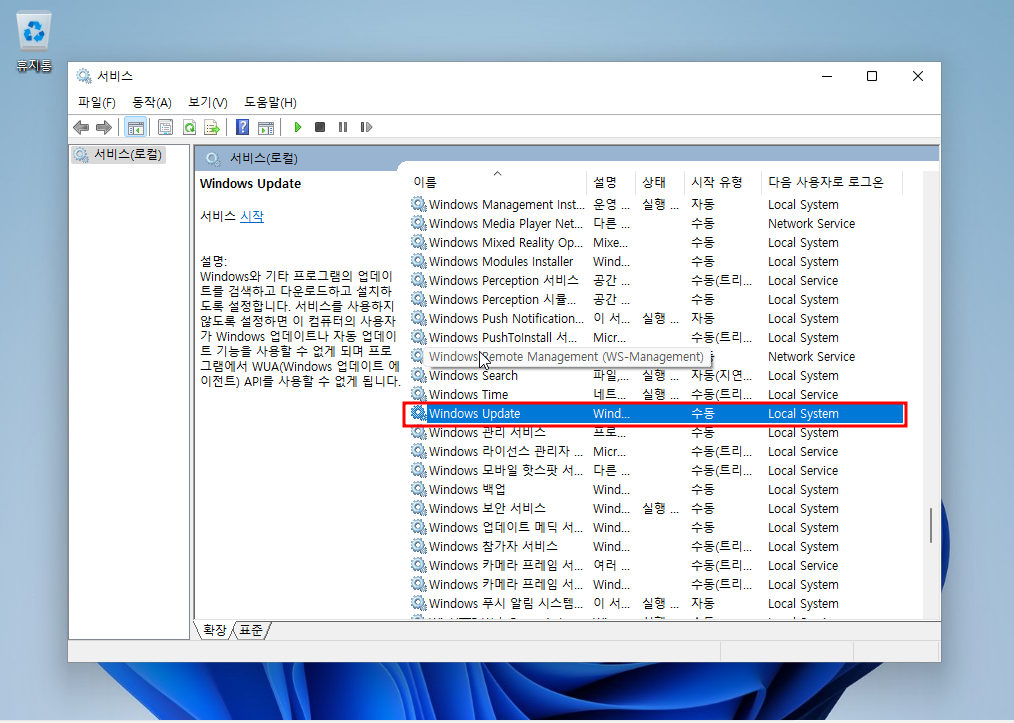Select Windows 관리 서비스 row
This screenshot has height=723, width=1014.
tap(656, 433)
